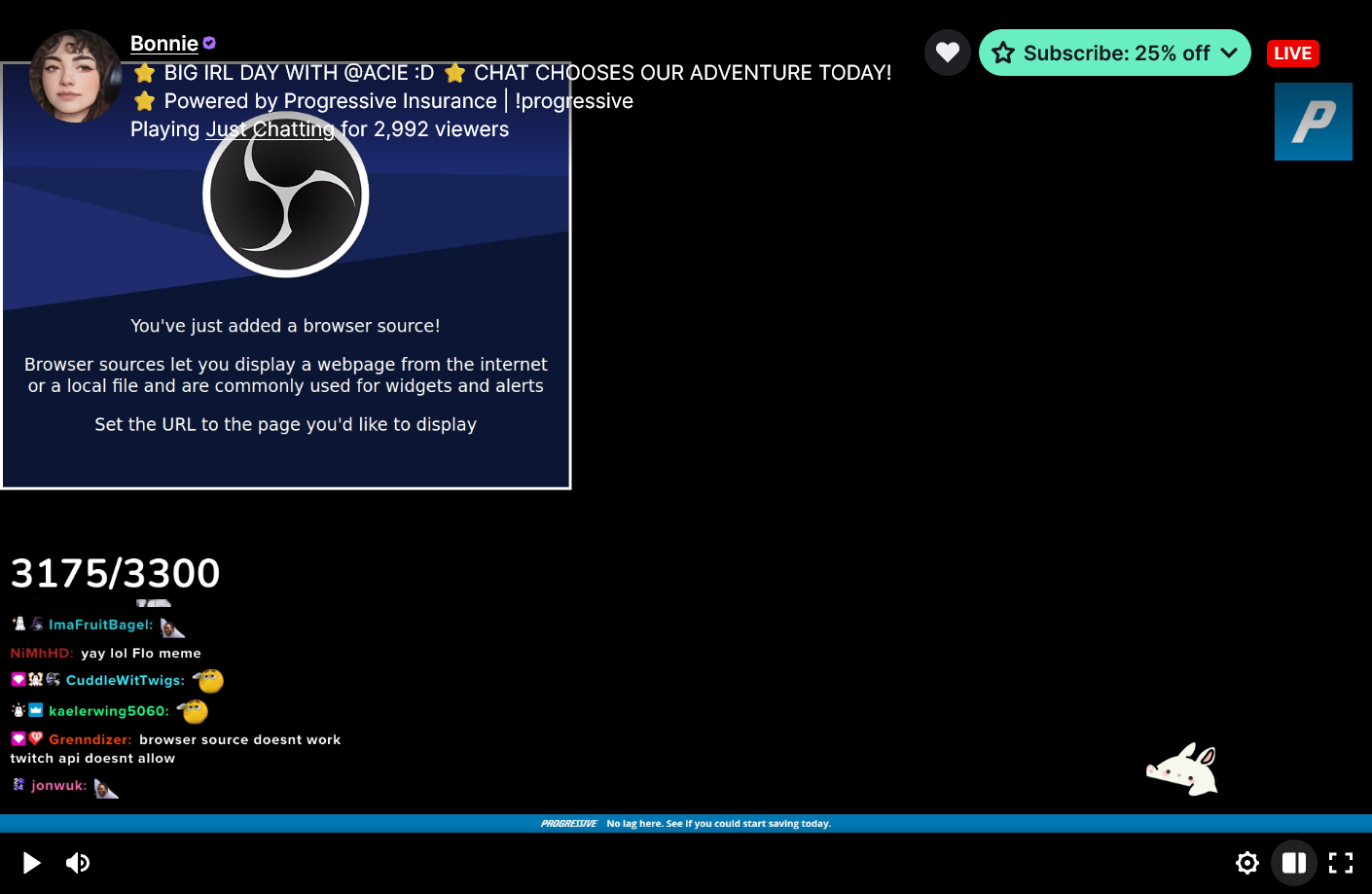Click chat username NiMhHD
Screen dimensions: 1372x894
coord(42,654)
